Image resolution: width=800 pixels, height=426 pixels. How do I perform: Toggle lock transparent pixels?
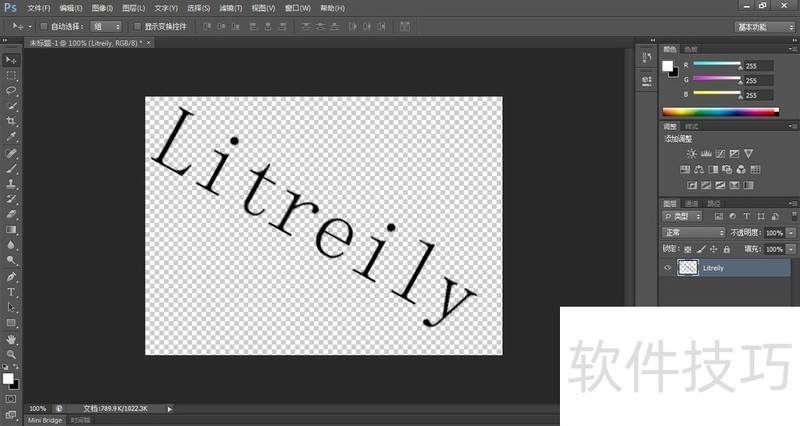[688, 249]
